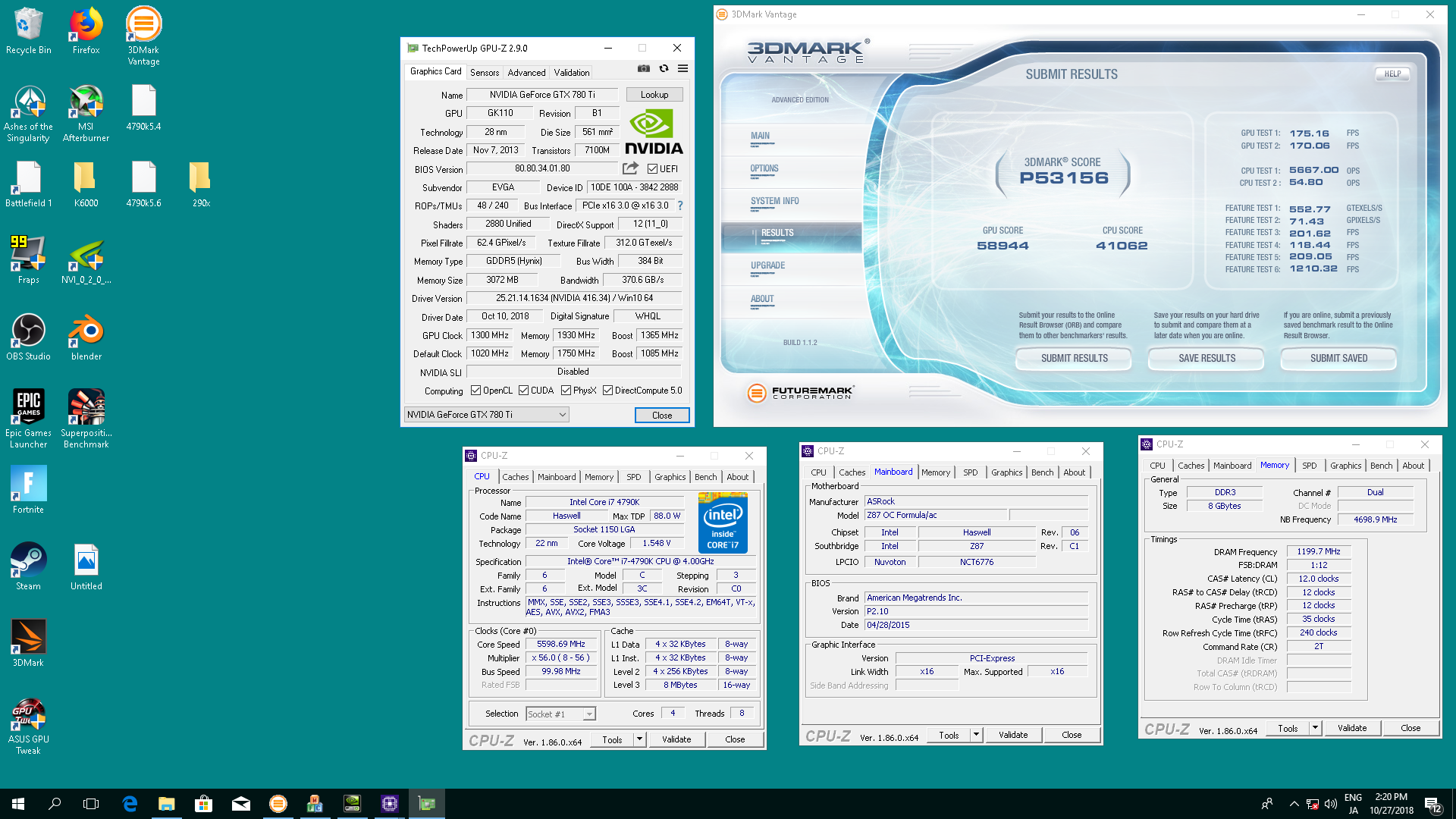Show hidden system tray icons chevron
Image resolution: width=1456 pixels, height=819 pixels.
(x=1294, y=804)
